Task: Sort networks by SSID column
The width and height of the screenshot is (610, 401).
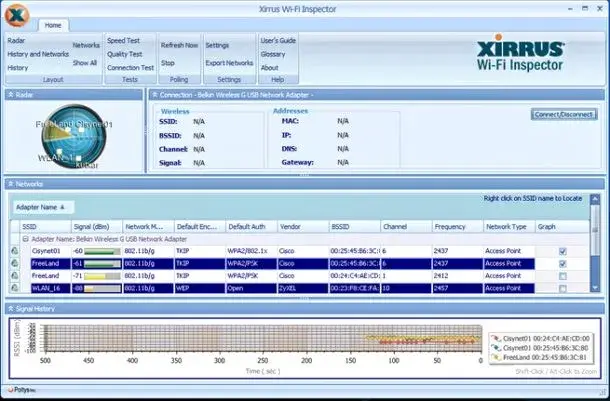Action: coord(46,226)
